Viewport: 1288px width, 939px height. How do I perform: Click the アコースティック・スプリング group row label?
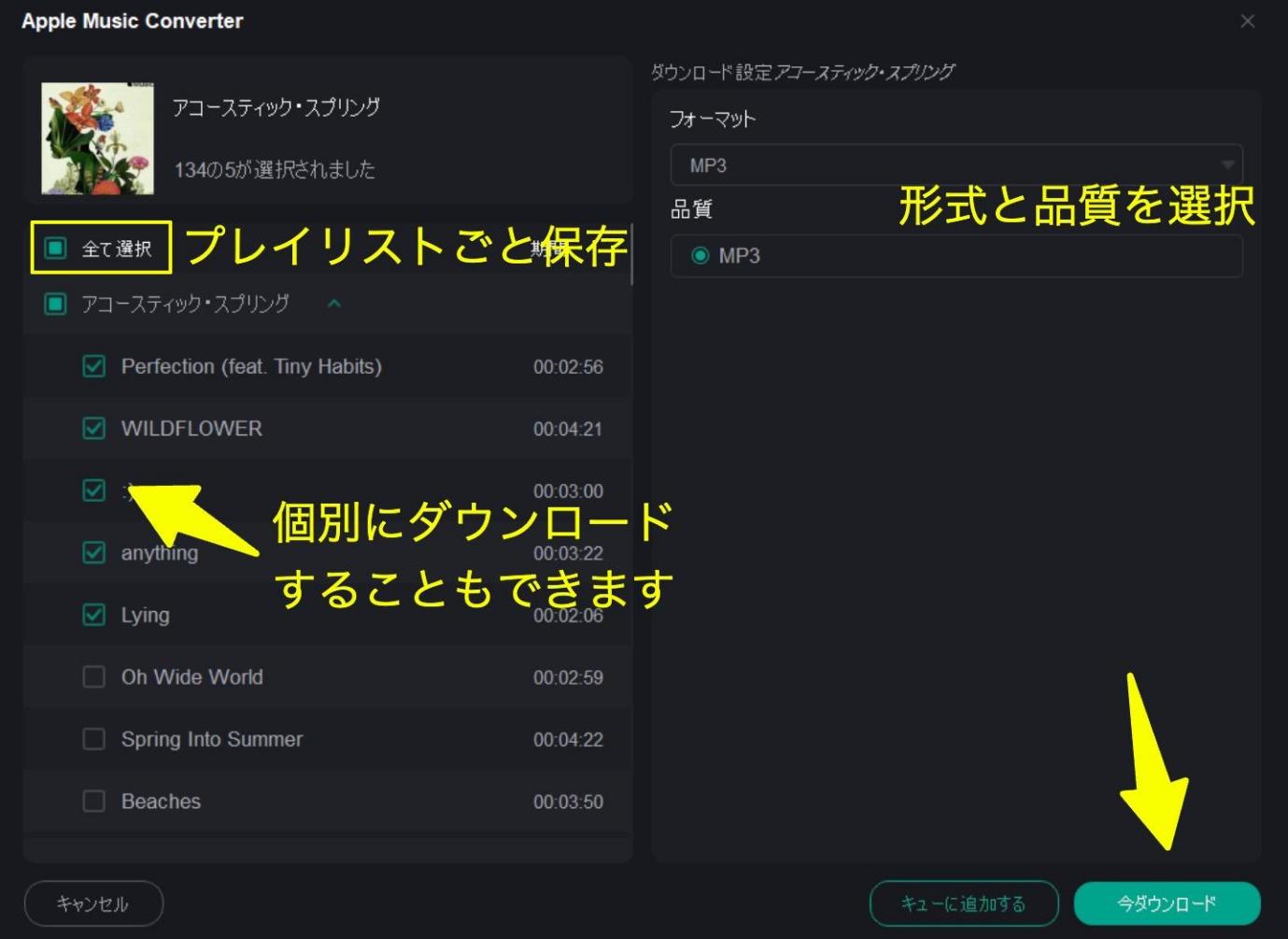[x=185, y=304]
